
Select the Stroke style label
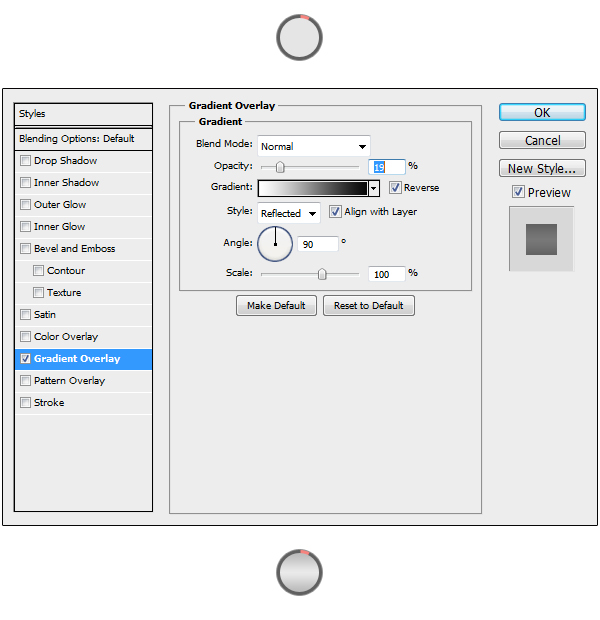(x=49, y=403)
